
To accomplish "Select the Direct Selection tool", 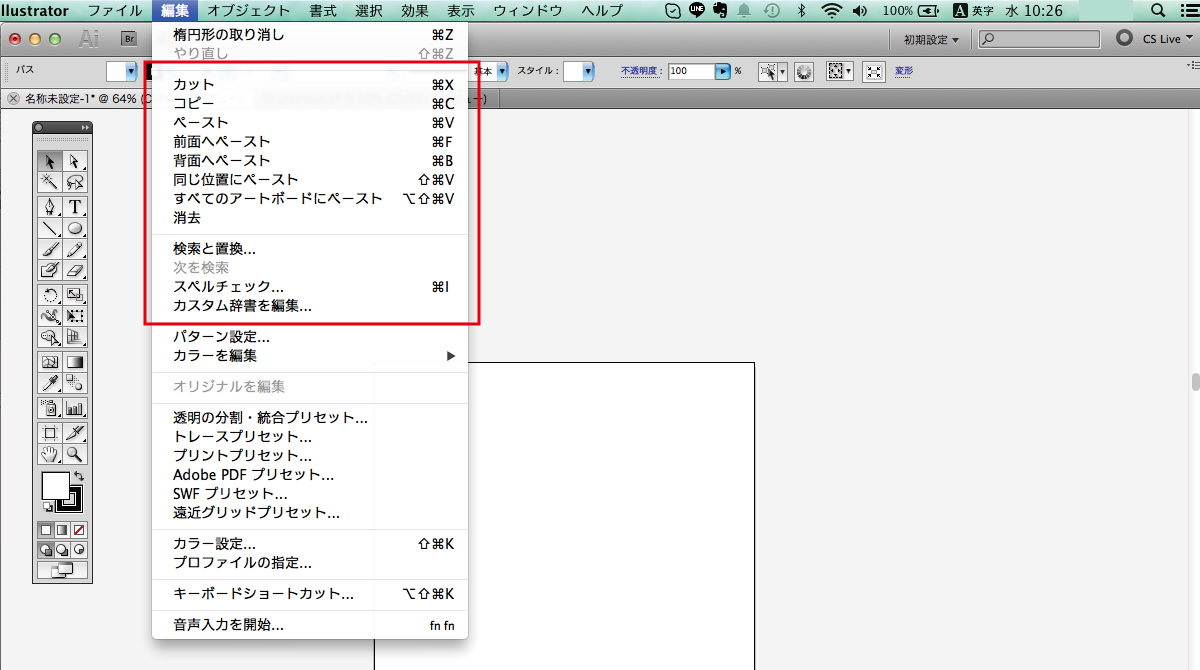I will pos(75,162).
